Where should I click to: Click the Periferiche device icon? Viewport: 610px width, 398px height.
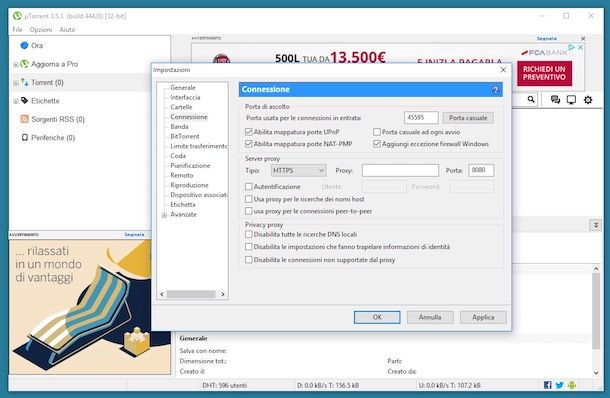point(25,137)
